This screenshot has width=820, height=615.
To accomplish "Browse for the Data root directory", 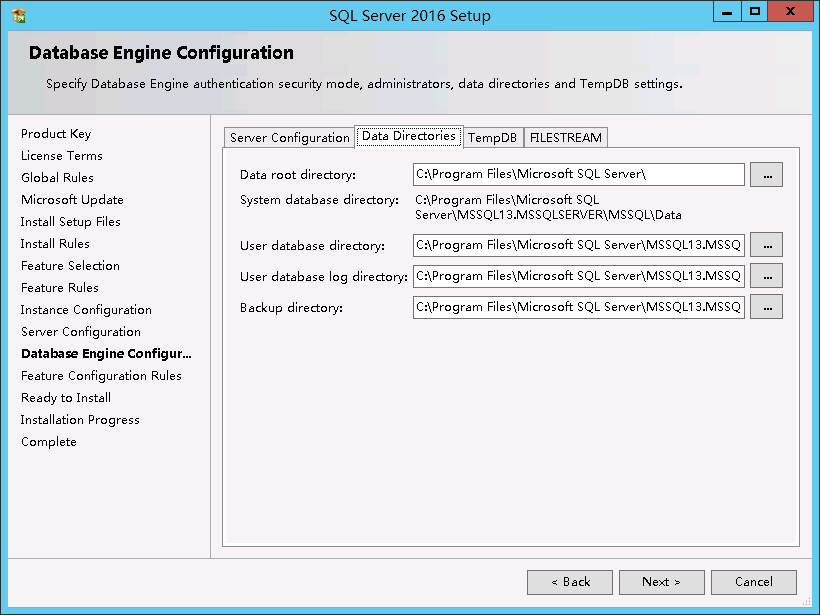I will tap(766, 175).
